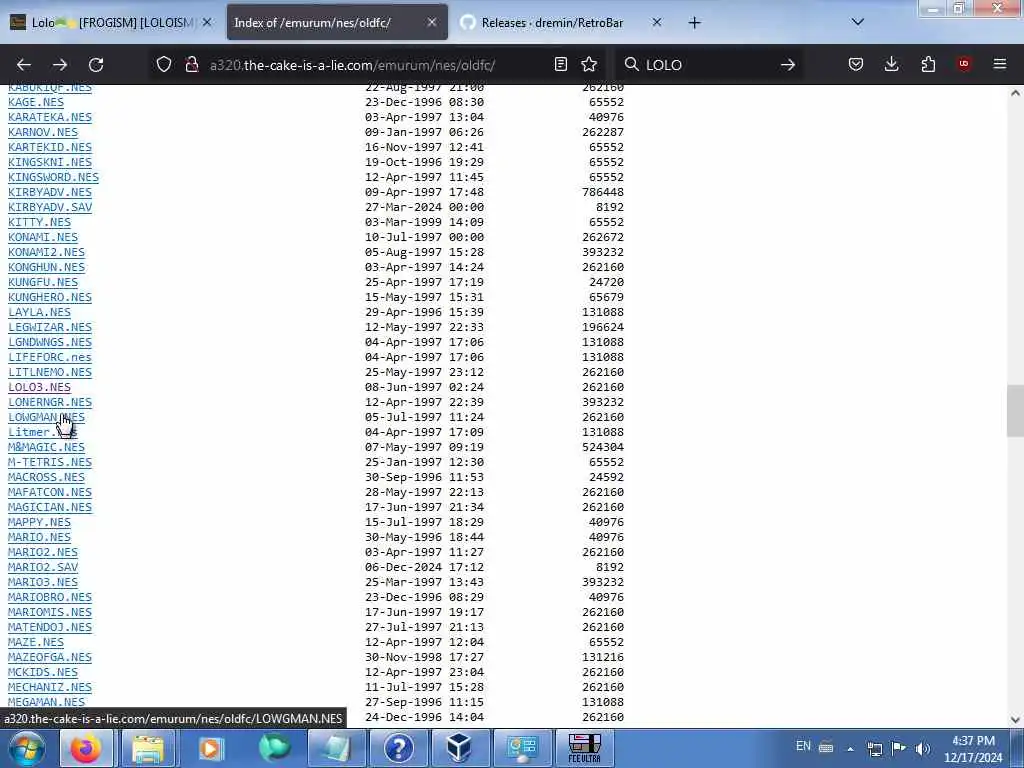Open the help question mark taskbar icon
The image size is (1024, 768).
pos(398,748)
